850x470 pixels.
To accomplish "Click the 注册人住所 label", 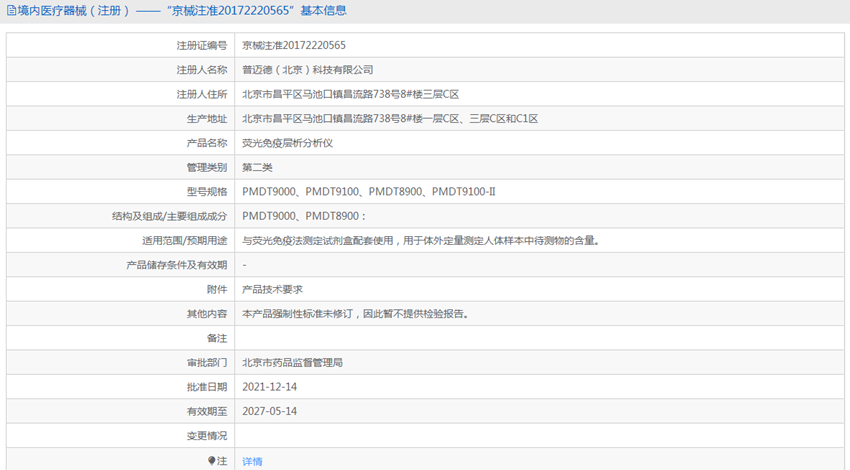I will pyautogui.click(x=202, y=94).
